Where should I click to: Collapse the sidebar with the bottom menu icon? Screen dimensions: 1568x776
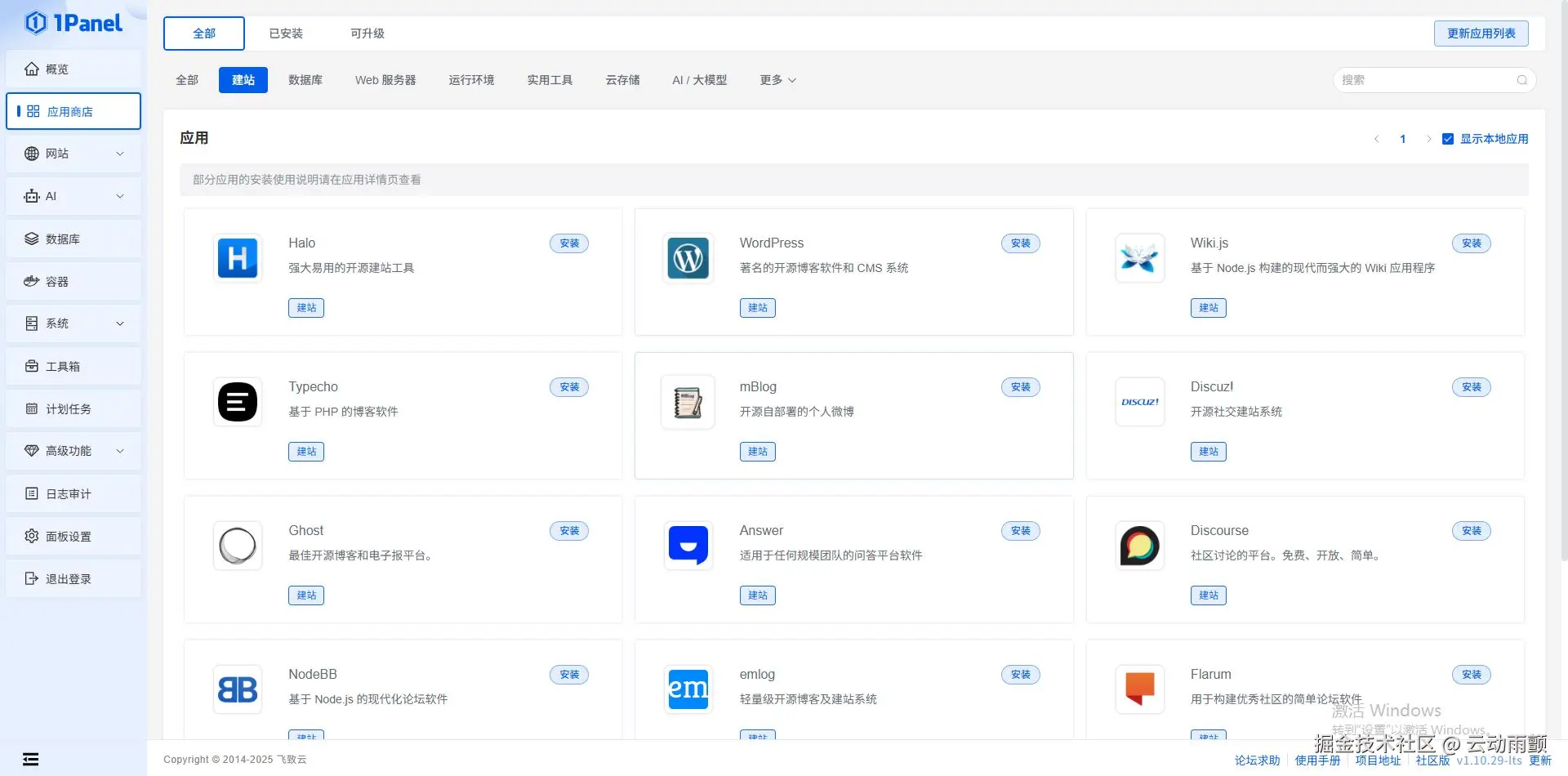tap(31, 759)
